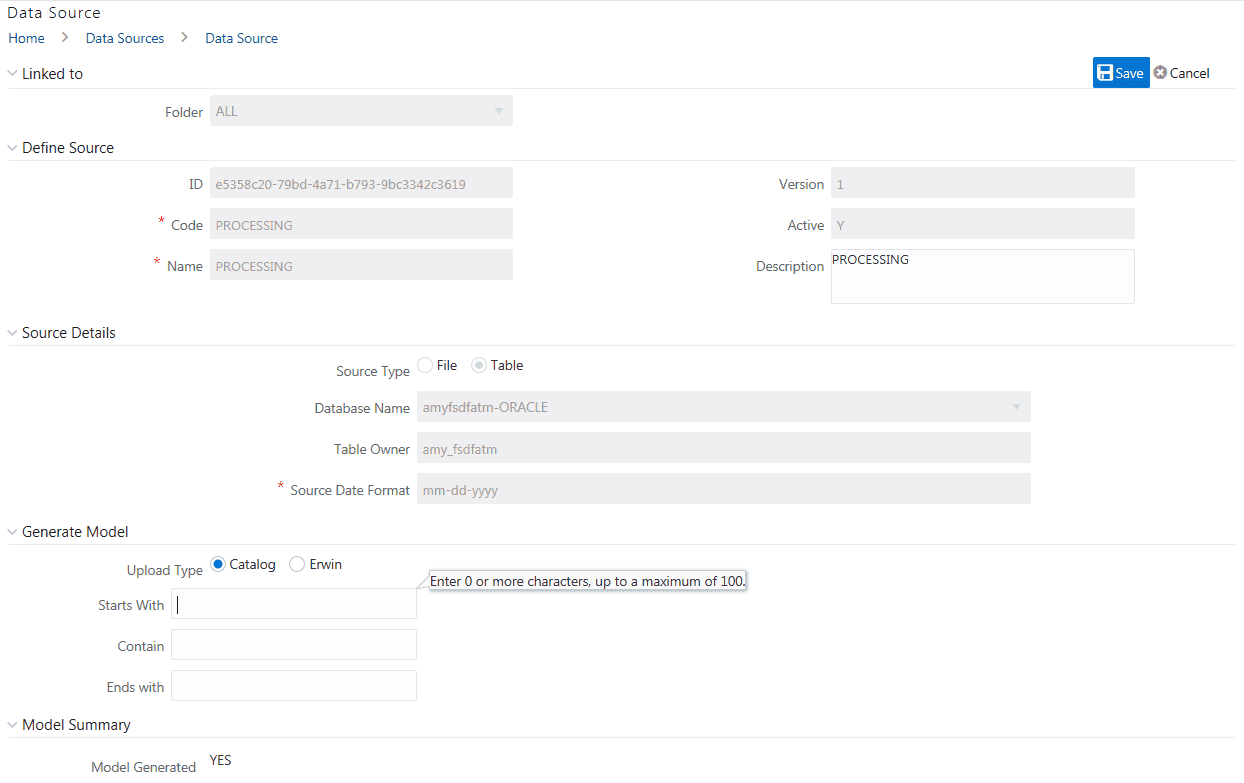Select the File source type radio button
This screenshot has height=783, width=1244.
point(425,365)
